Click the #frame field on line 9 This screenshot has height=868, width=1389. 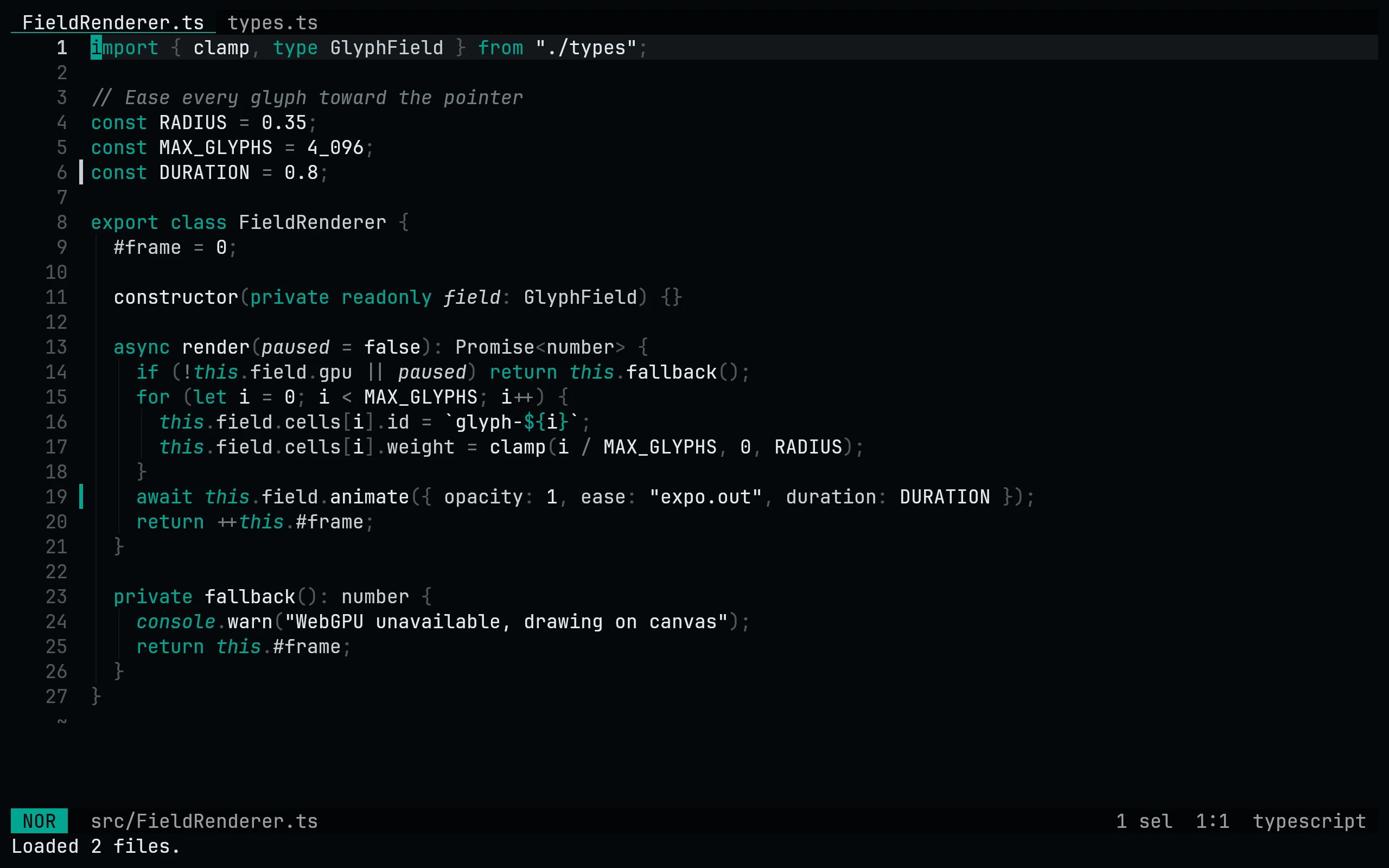tap(147, 247)
